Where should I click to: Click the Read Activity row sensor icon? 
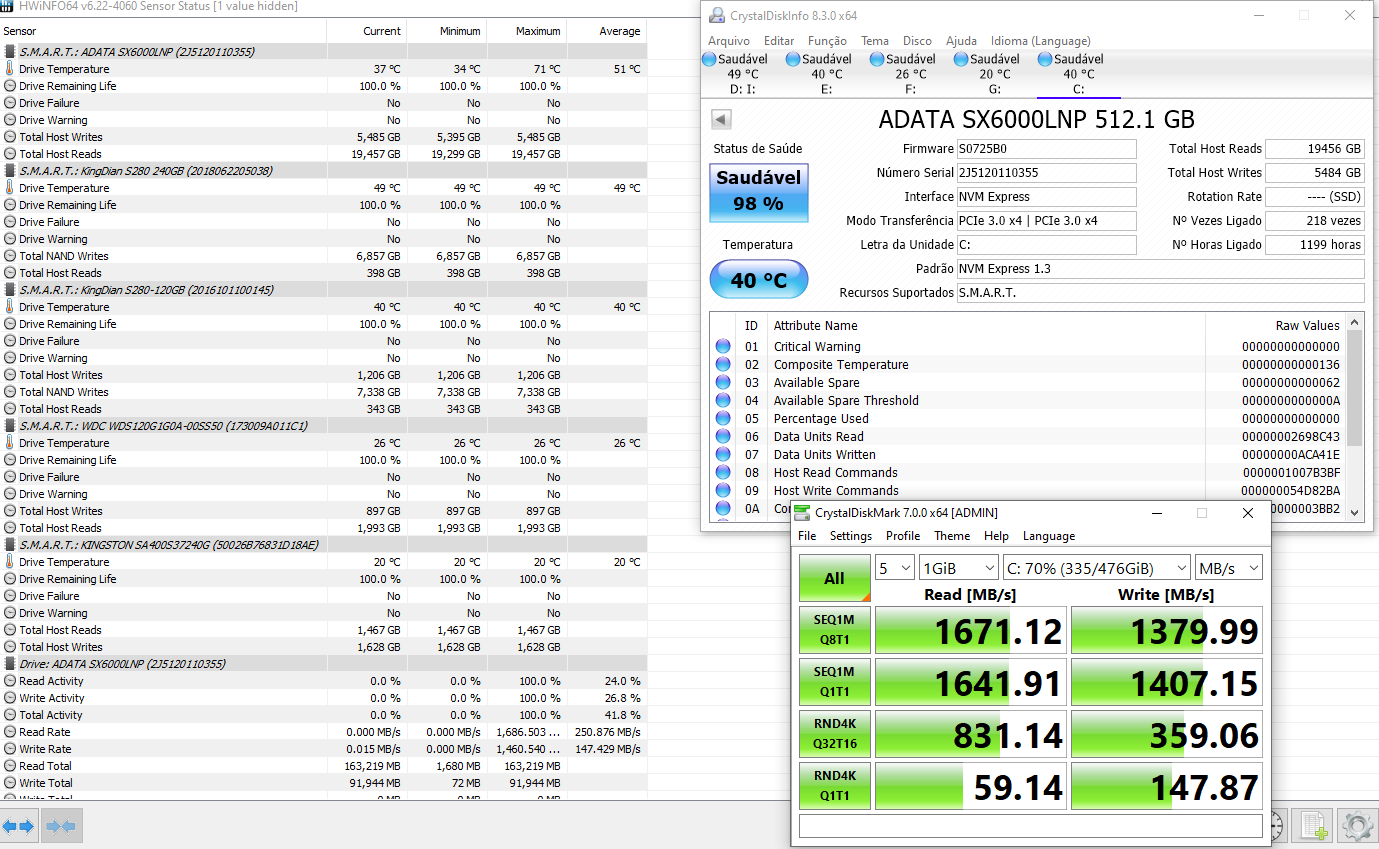tap(10, 681)
